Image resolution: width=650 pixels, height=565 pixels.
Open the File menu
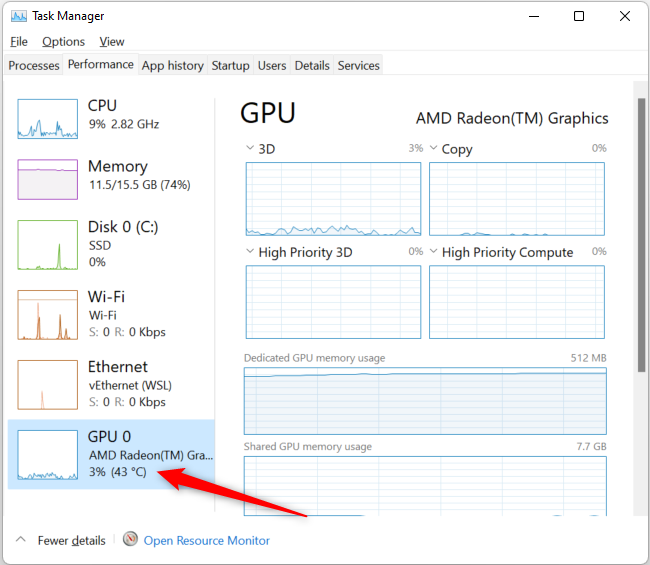click(x=19, y=42)
